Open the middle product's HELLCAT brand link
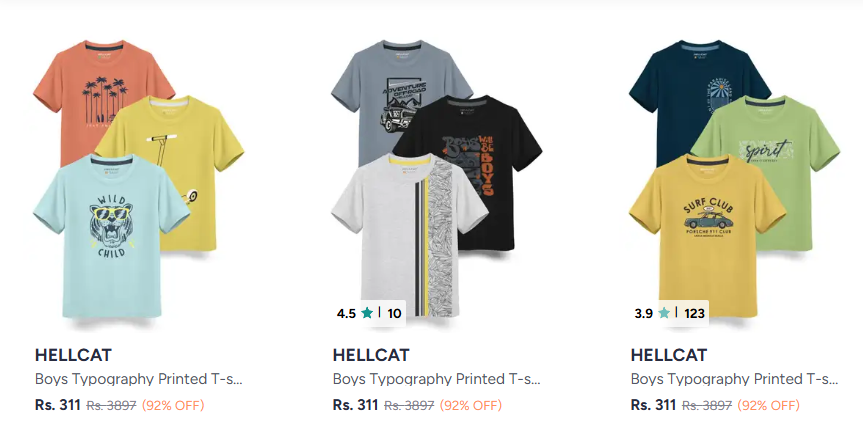Screen dimensions: 863x436 [371, 355]
